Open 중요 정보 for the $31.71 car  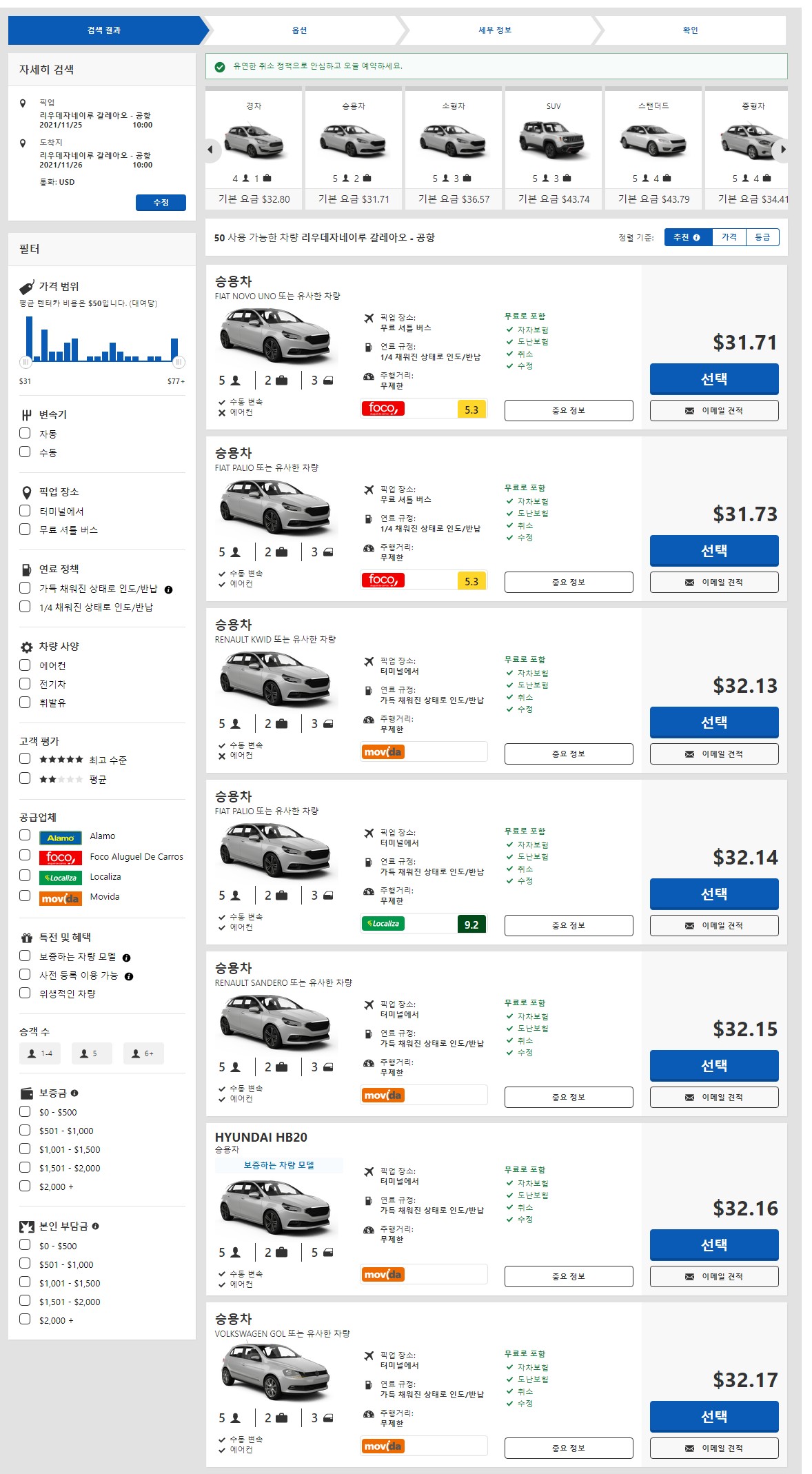click(568, 410)
